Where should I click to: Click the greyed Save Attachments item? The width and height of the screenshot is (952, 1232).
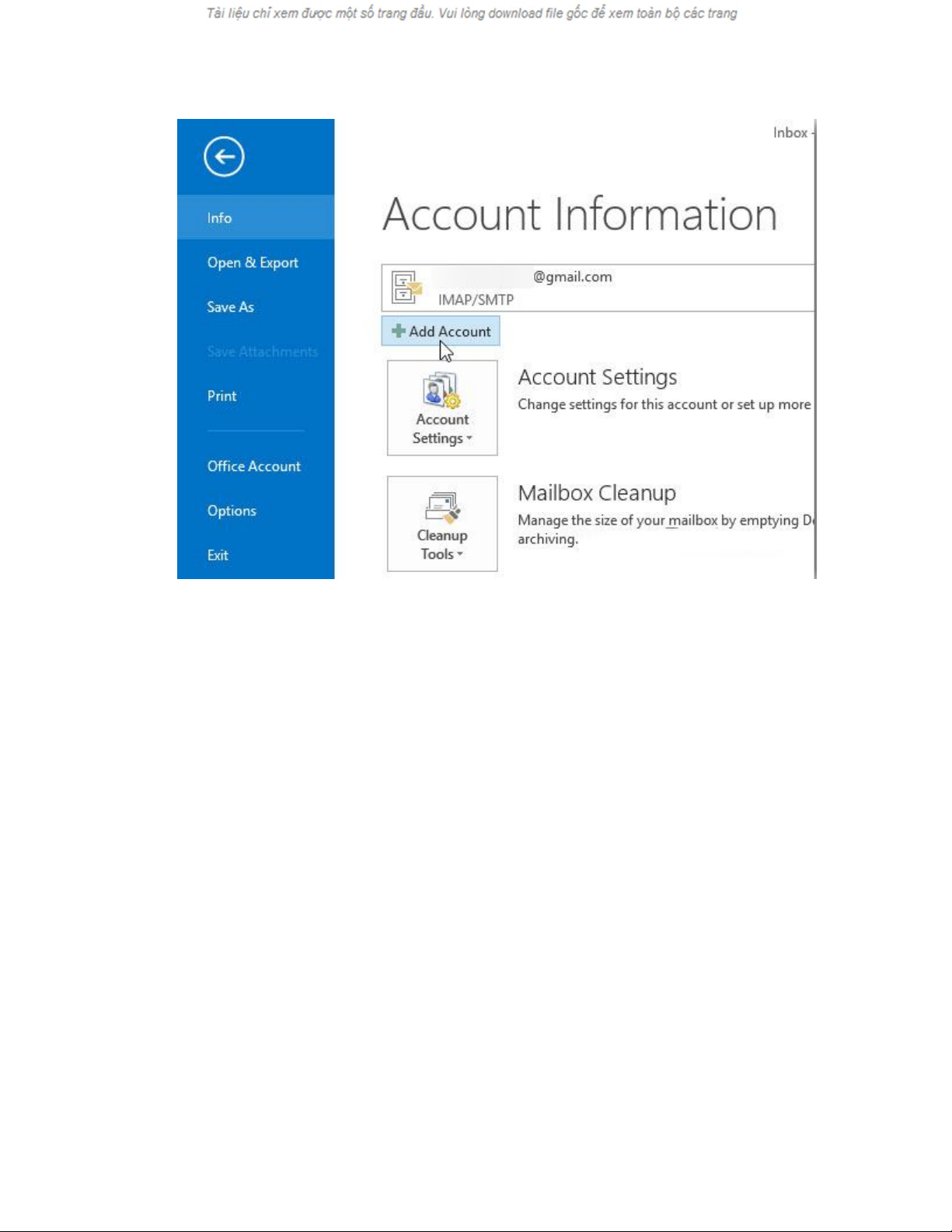pos(262,351)
